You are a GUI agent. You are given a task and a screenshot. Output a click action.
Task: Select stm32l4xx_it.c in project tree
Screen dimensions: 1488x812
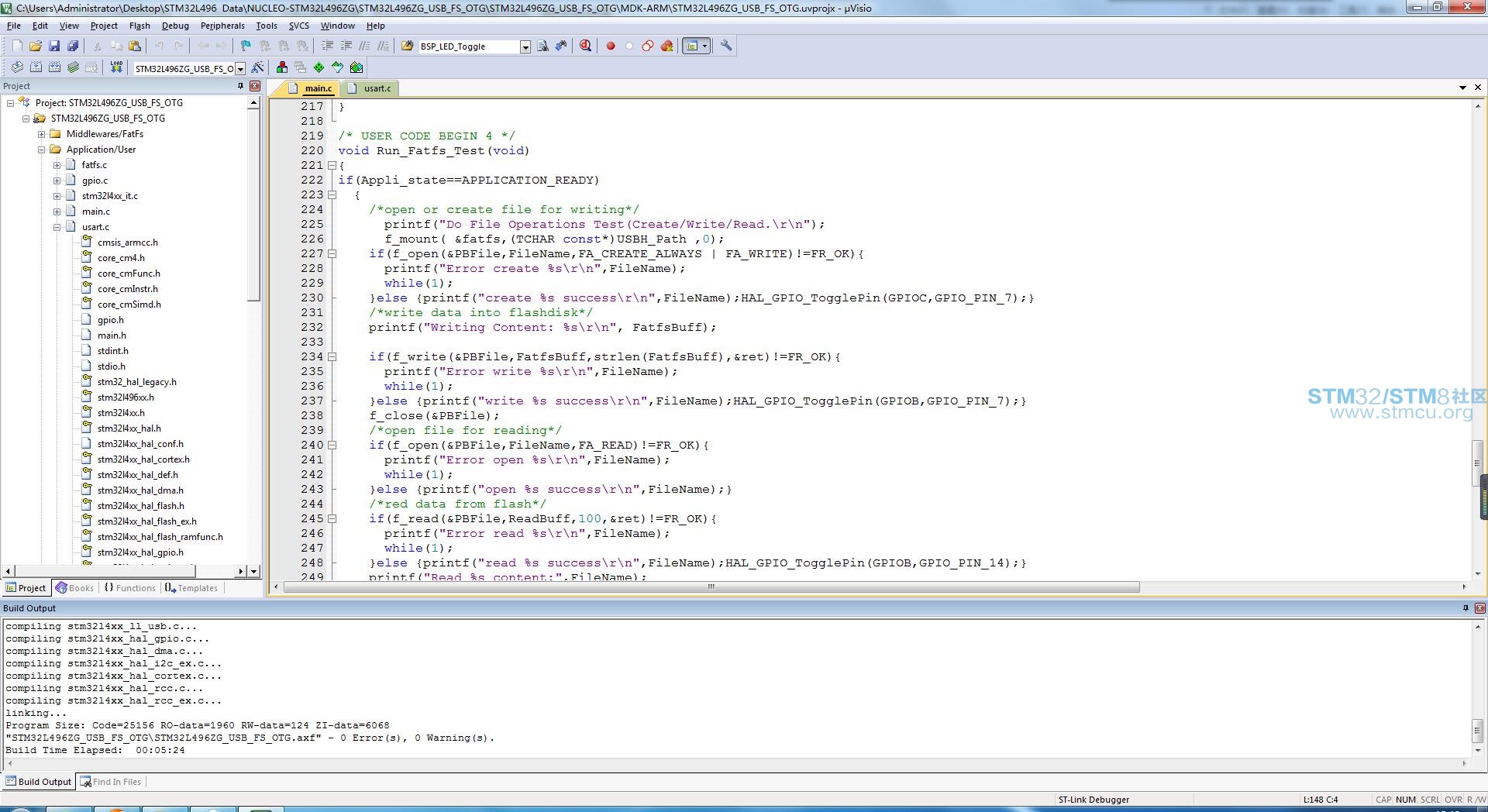(x=110, y=196)
